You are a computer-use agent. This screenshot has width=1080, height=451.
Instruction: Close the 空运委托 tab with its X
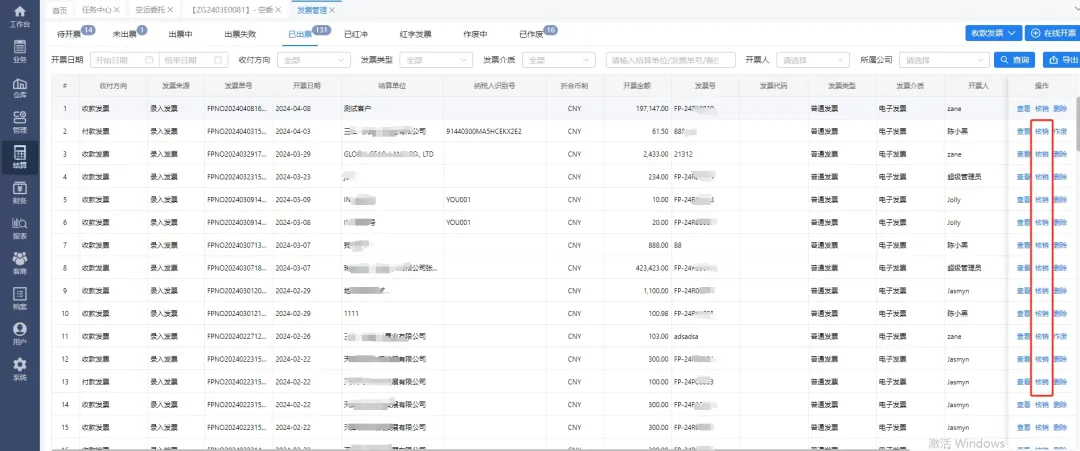pos(169,10)
